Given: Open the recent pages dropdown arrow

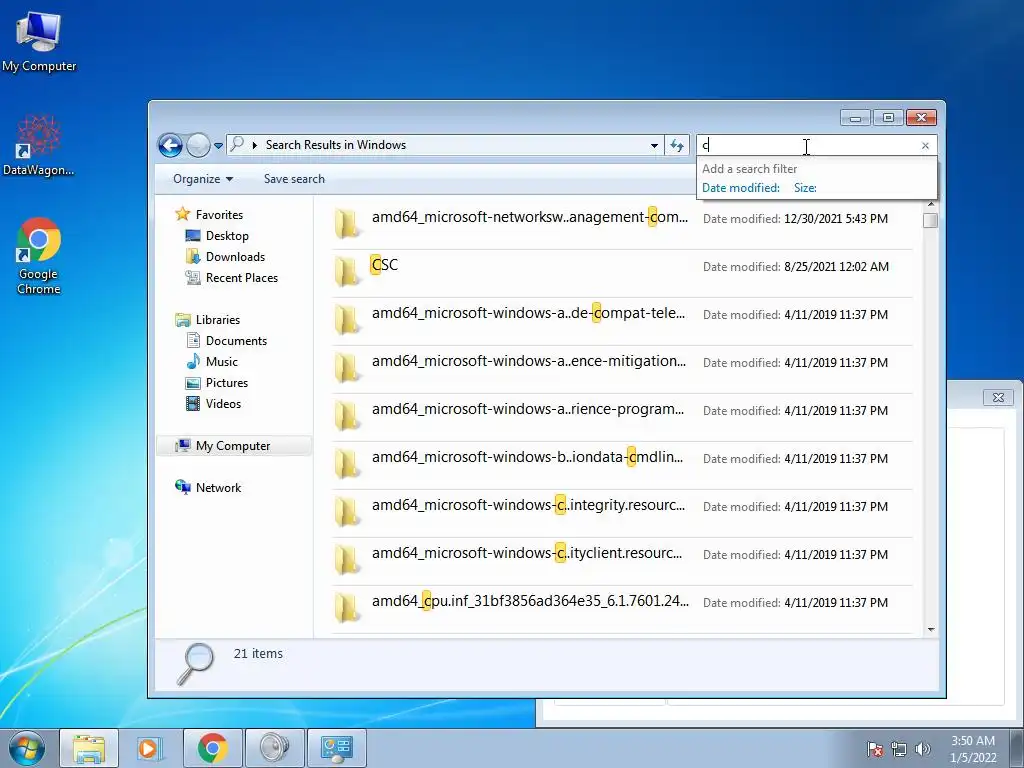Looking at the screenshot, I should tap(218, 146).
